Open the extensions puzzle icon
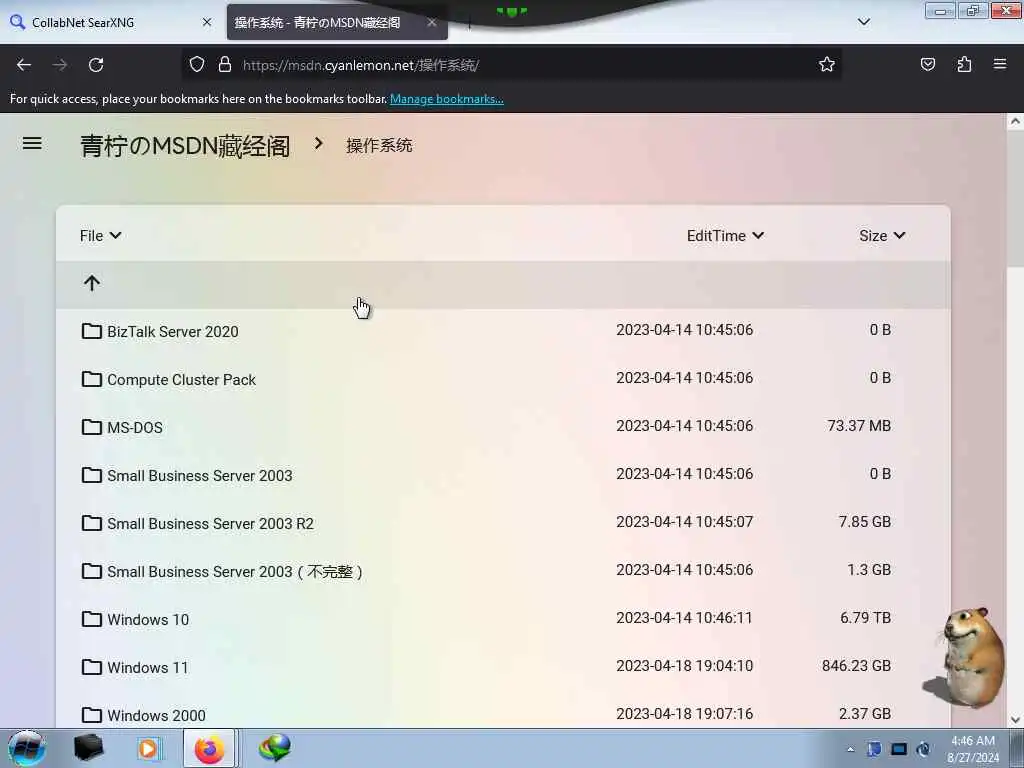The width and height of the screenshot is (1024, 768). pyautogui.click(x=964, y=64)
